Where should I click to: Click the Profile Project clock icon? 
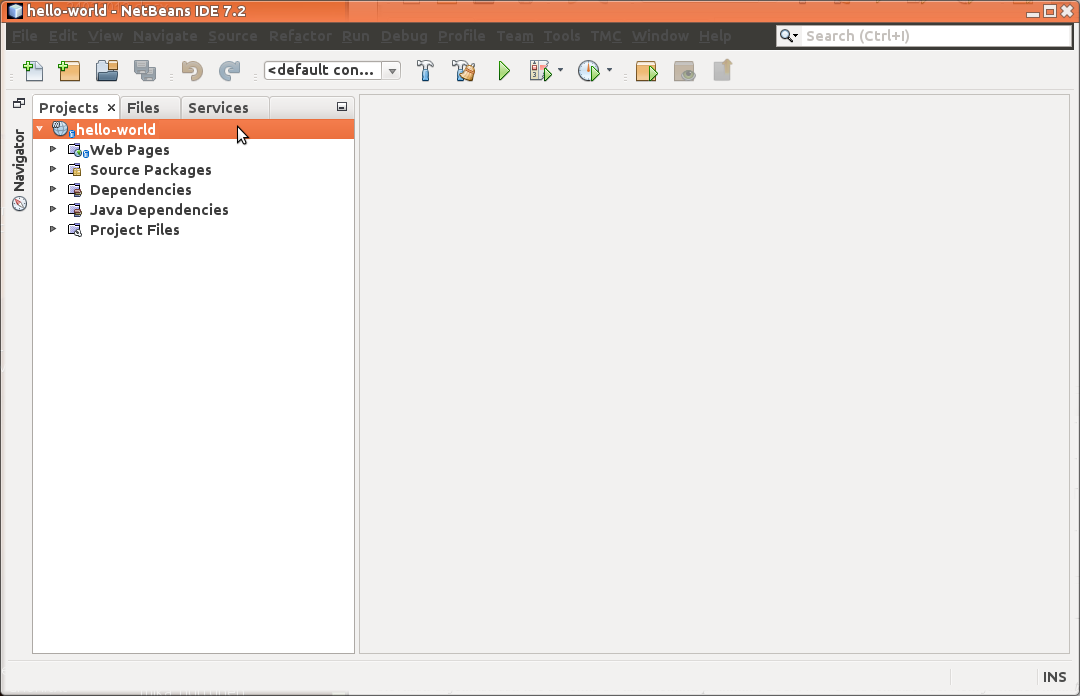588,71
